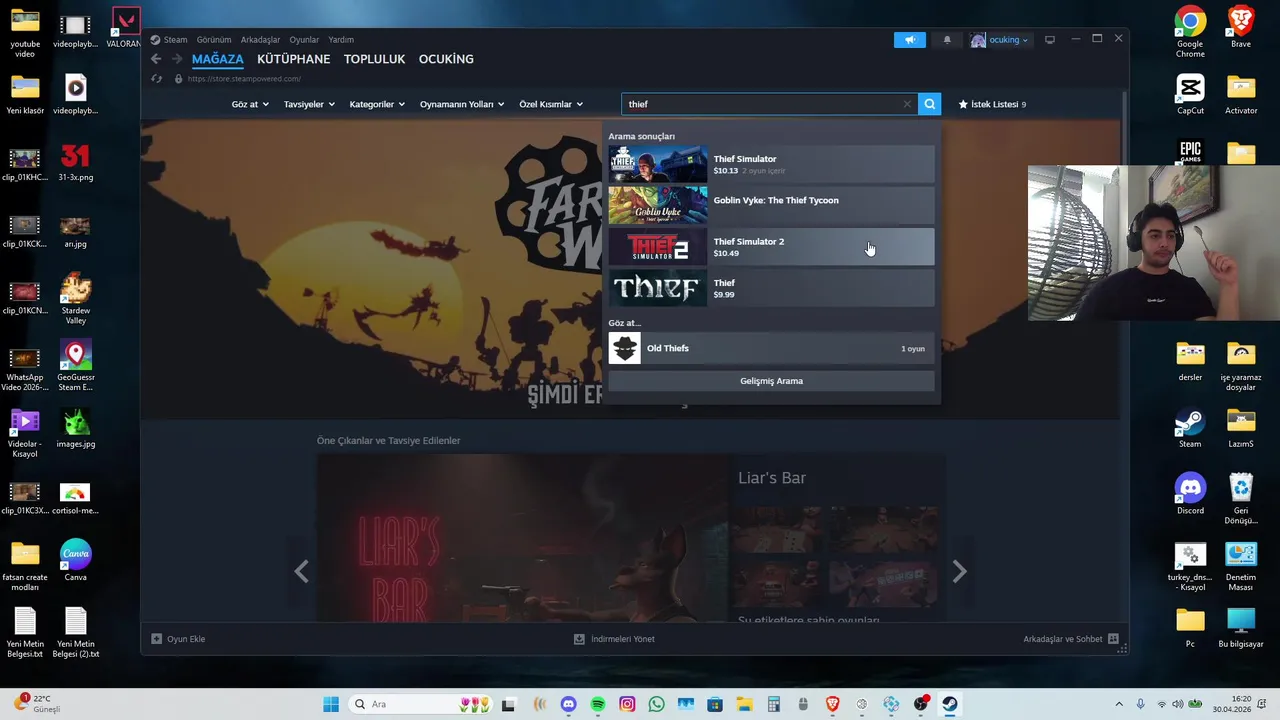The height and width of the screenshot is (720, 1280).
Task: Open the Görünüm menu
Action: tap(214, 40)
